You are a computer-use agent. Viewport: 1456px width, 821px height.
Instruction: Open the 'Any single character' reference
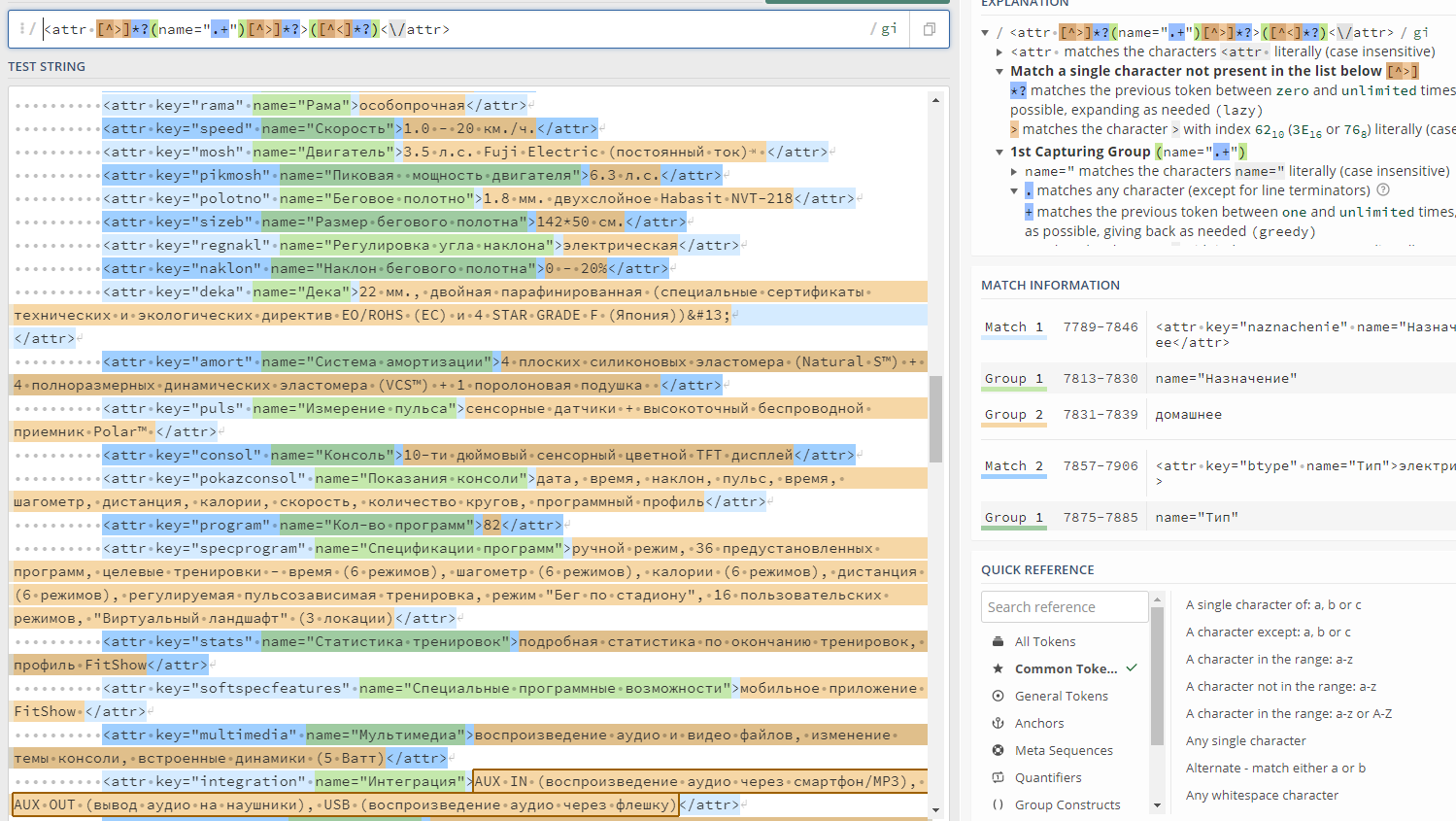pos(1246,740)
